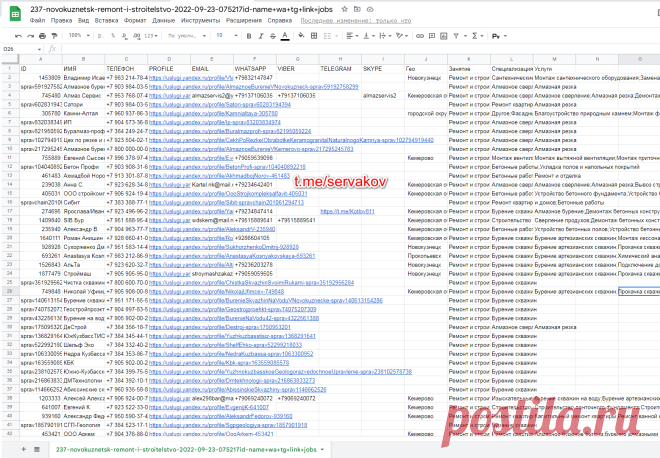Open the Вставка menu

pos(106,20)
